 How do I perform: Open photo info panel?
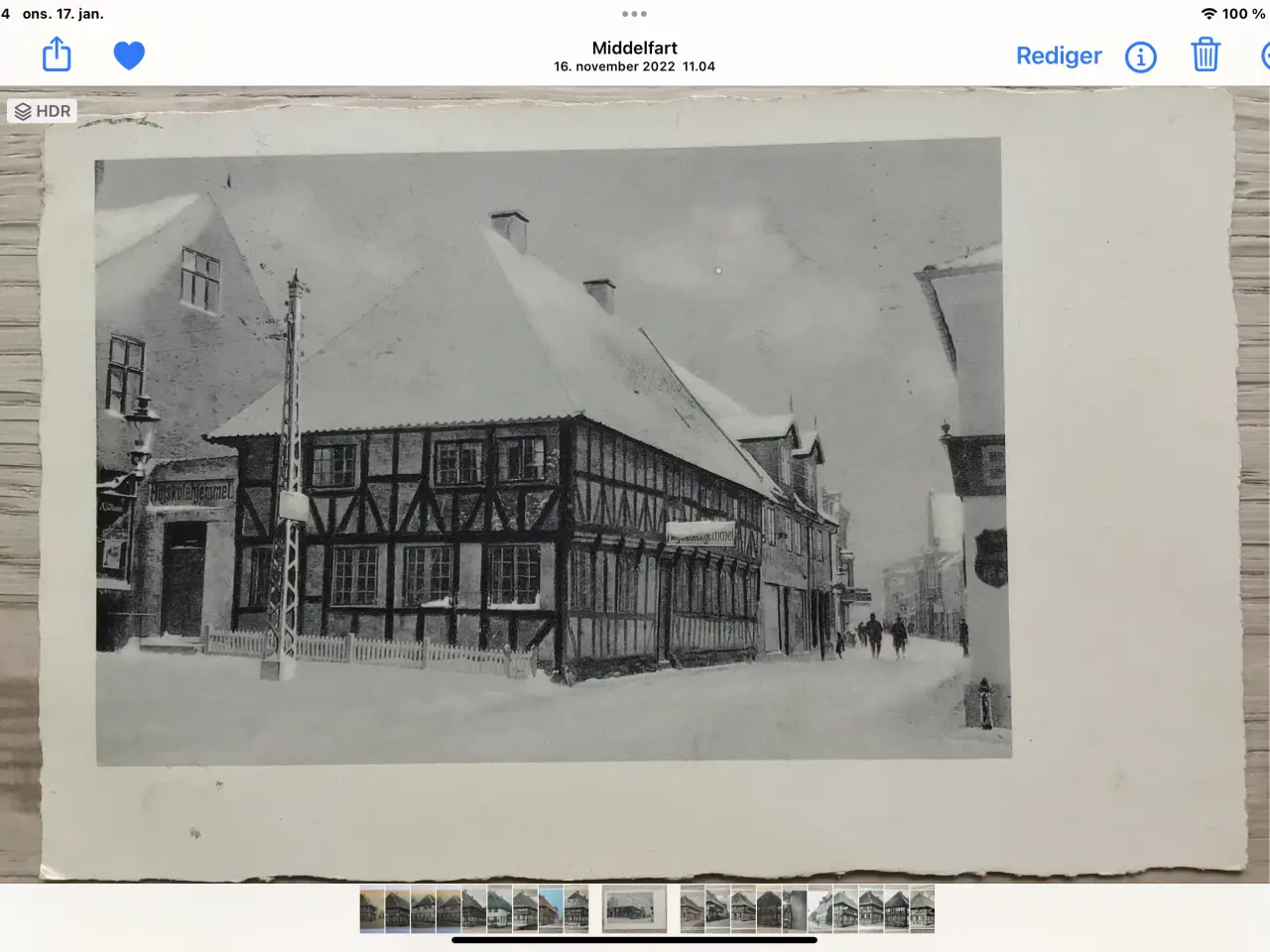[1141, 57]
